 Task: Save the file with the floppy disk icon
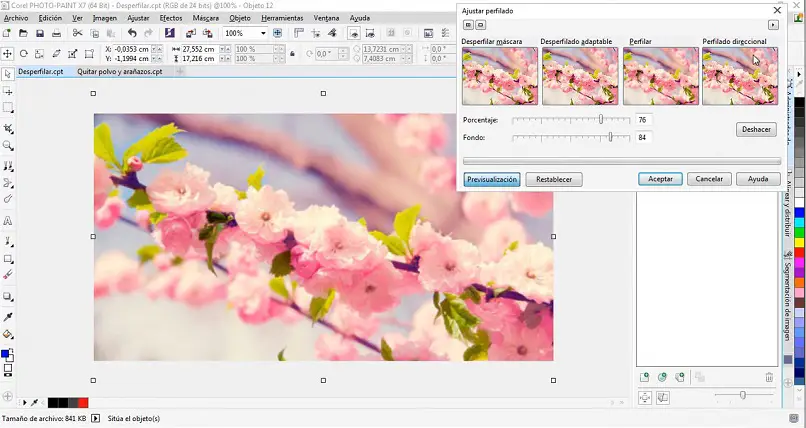[x=40, y=33]
